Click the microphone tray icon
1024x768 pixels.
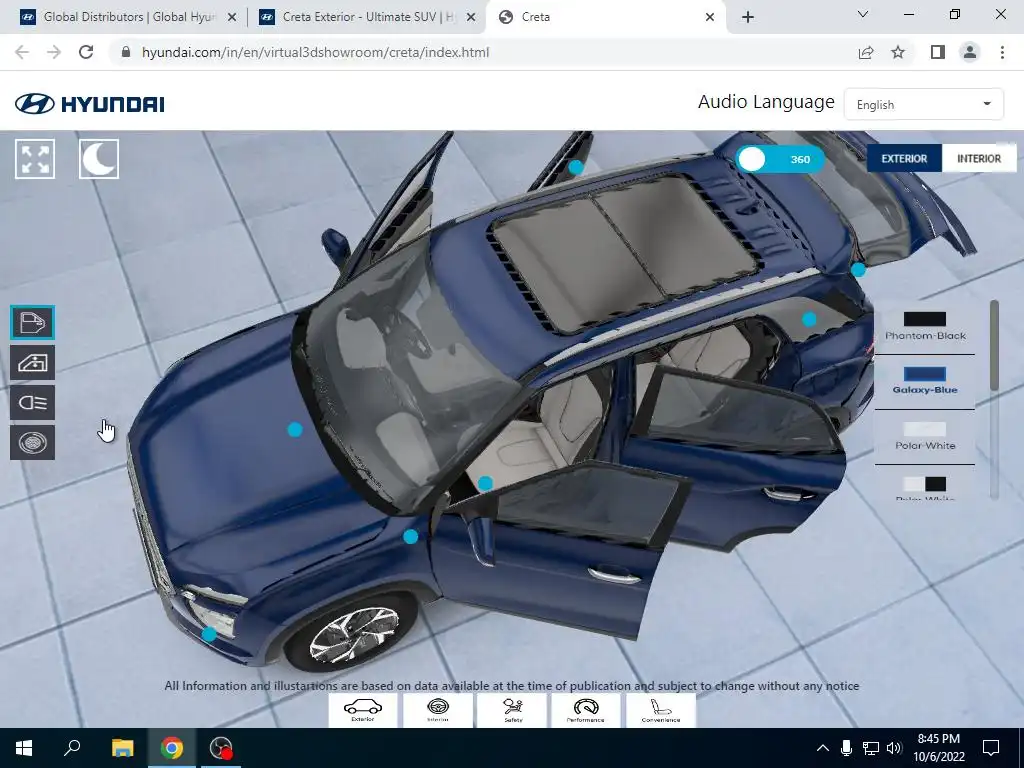click(x=846, y=748)
